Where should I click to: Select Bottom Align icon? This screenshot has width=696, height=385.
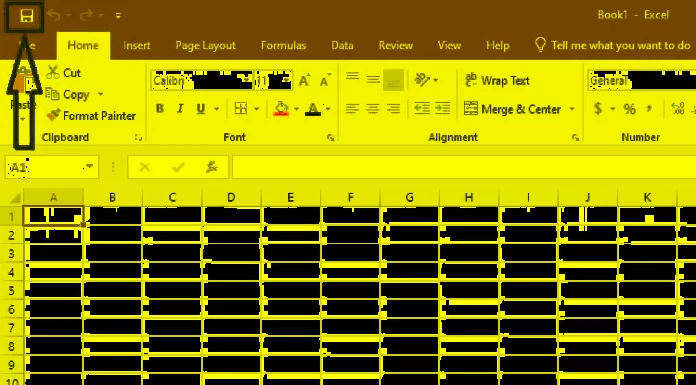tap(394, 80)
